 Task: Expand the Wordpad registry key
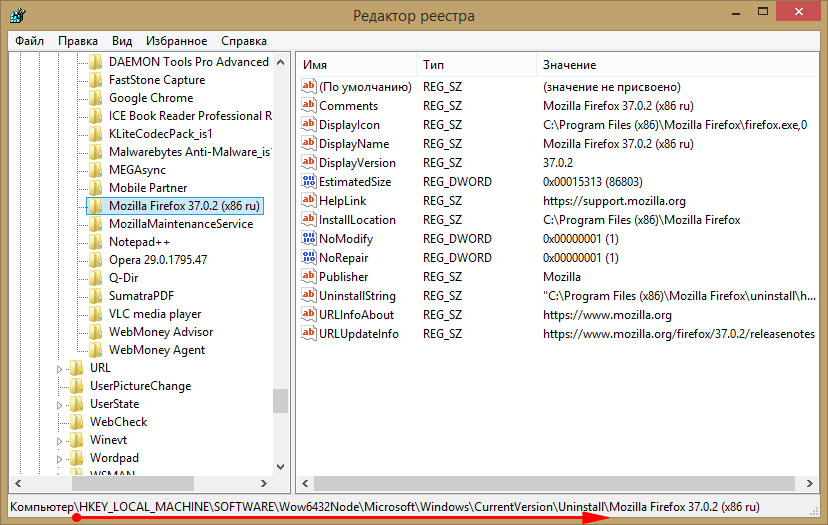click(60, 458)
